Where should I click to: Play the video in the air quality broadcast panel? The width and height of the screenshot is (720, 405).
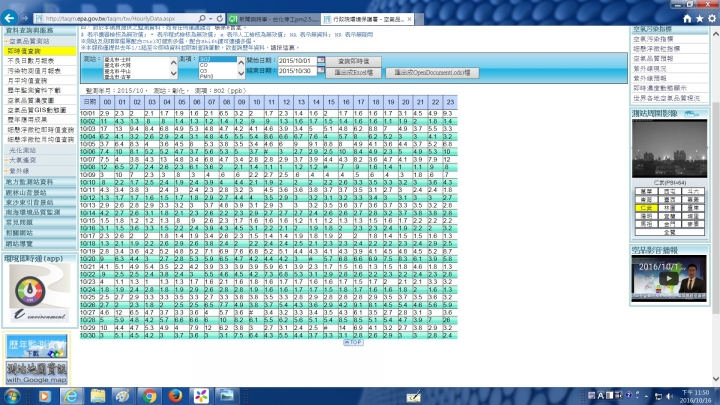[x=669, y=278]
